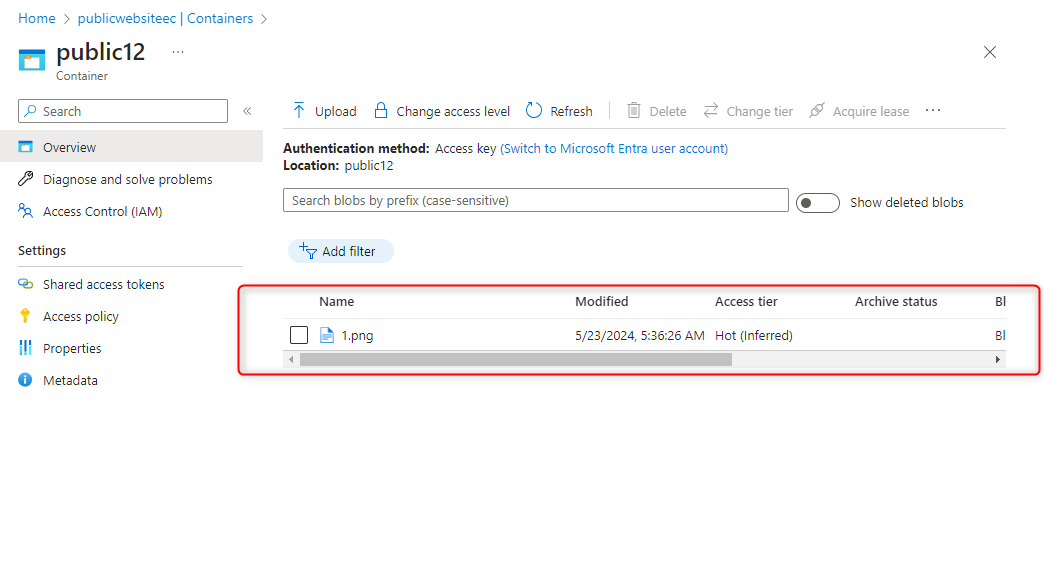Switch to Microsoft Entra user account
1044x582 pixels.
pos(614,148)
